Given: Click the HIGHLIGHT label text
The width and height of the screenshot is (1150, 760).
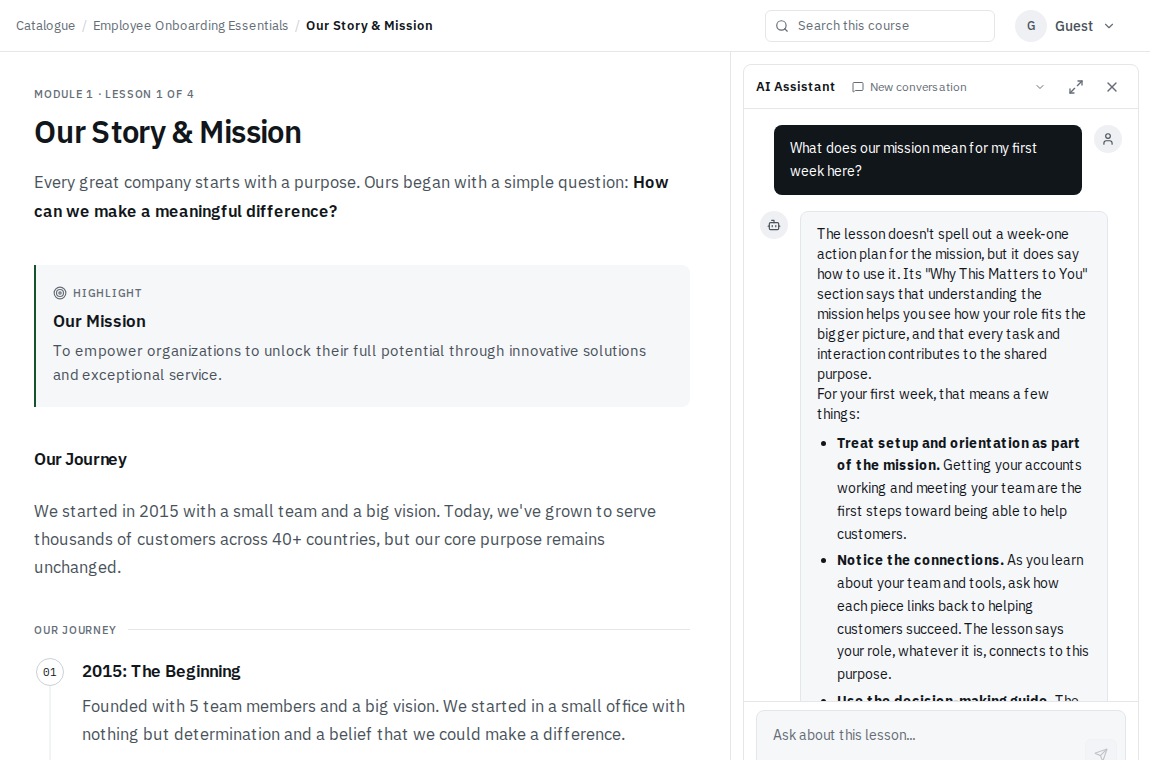Looking at the screenshot, I should pyautogui.click(x=107, y=293).
